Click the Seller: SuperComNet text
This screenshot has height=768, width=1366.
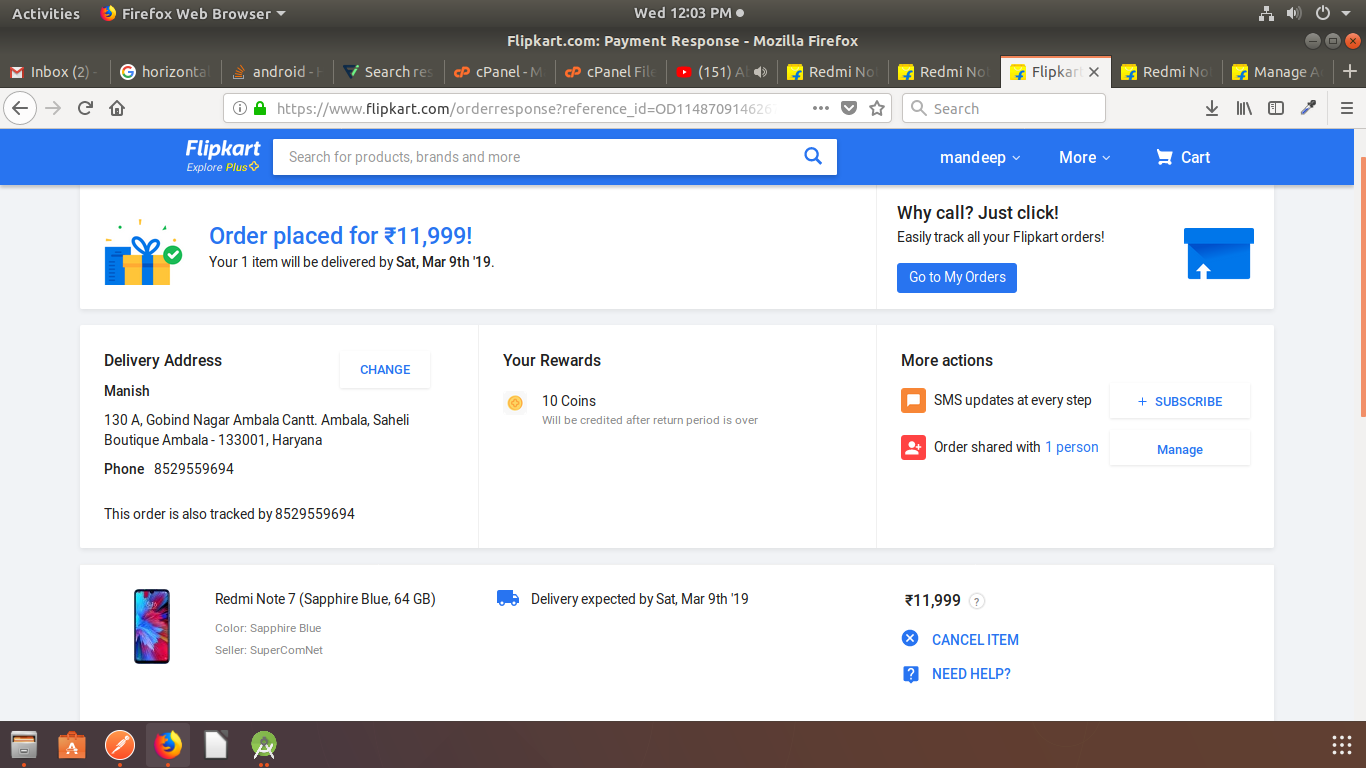coord(269,650)
